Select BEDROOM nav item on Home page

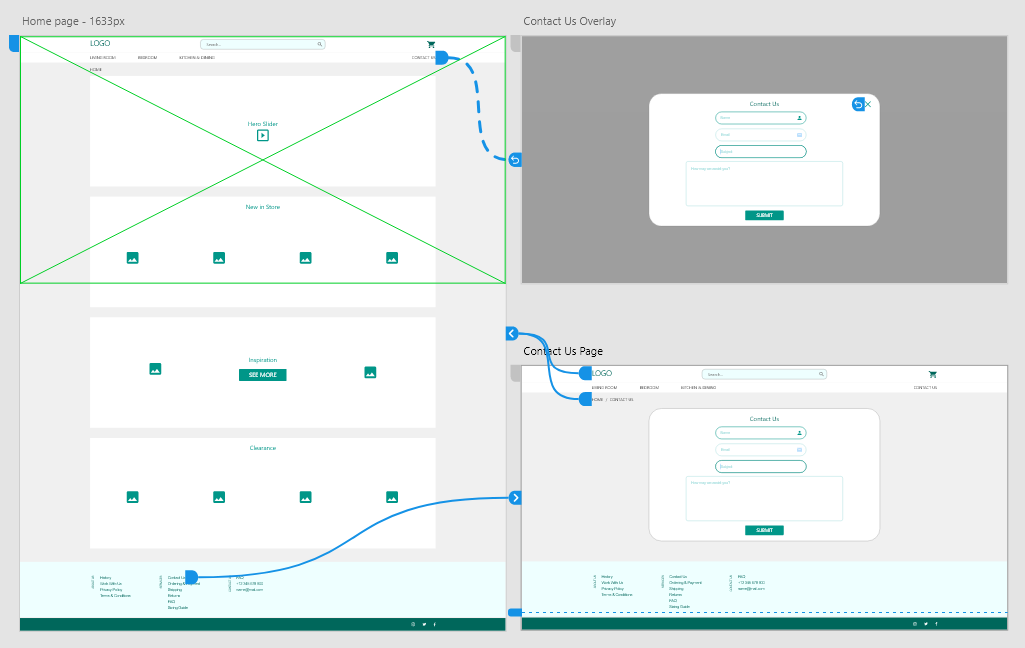pyautogui.click(x=147, y=58)
